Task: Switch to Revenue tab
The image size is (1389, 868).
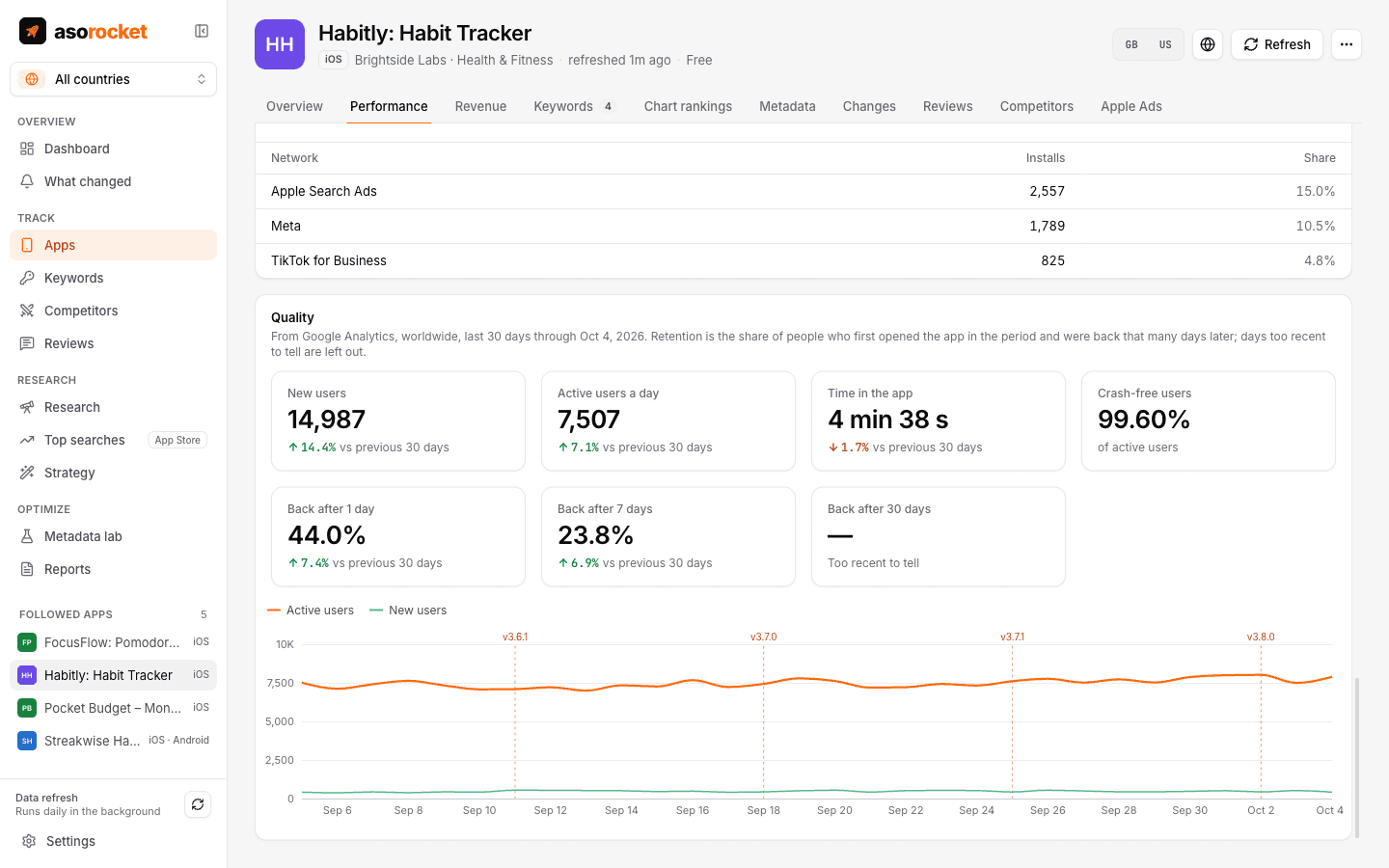Action: click(480, 106)
